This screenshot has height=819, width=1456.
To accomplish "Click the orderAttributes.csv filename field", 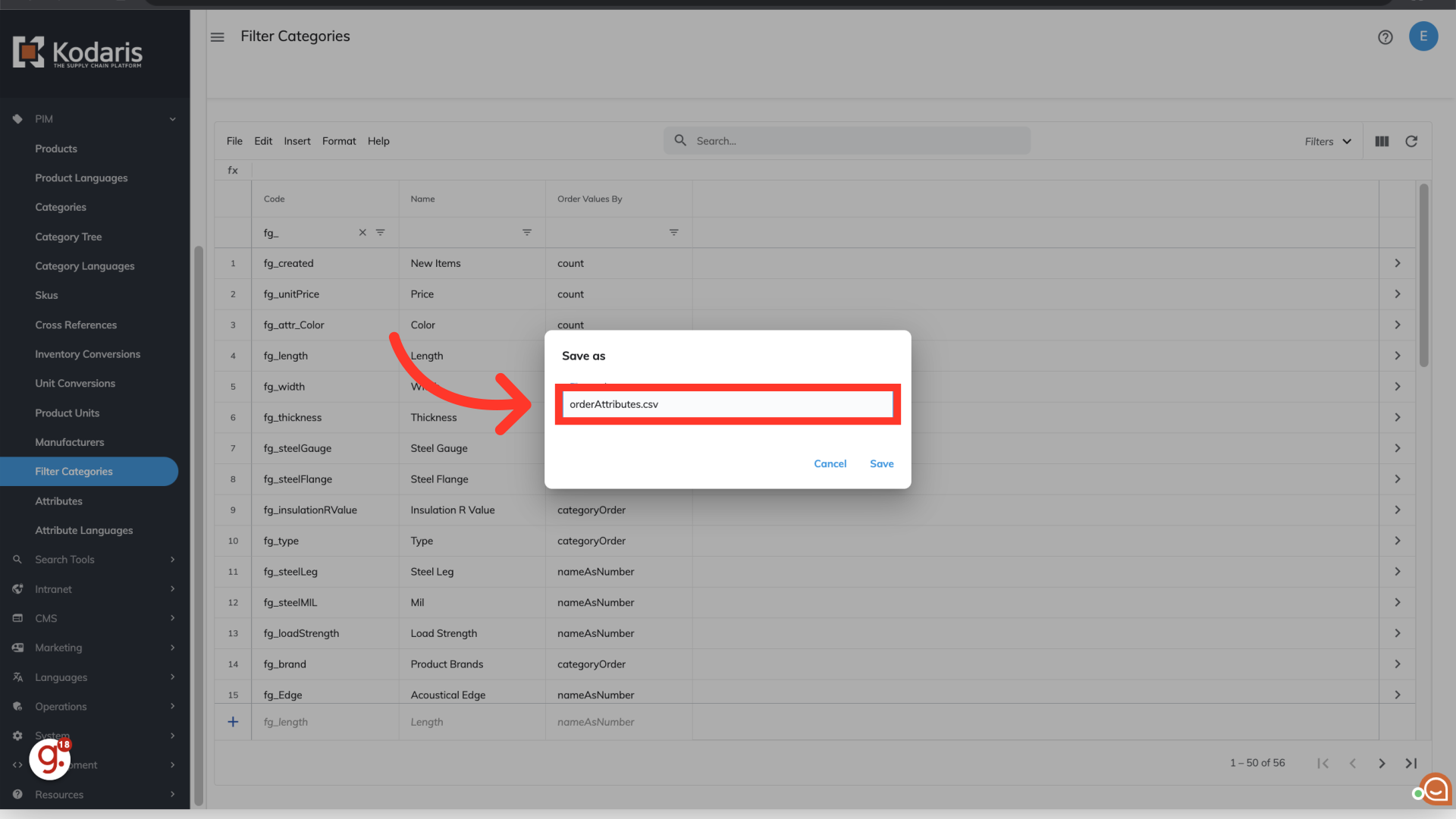I will pyautogui.click(x=727, y=404).
